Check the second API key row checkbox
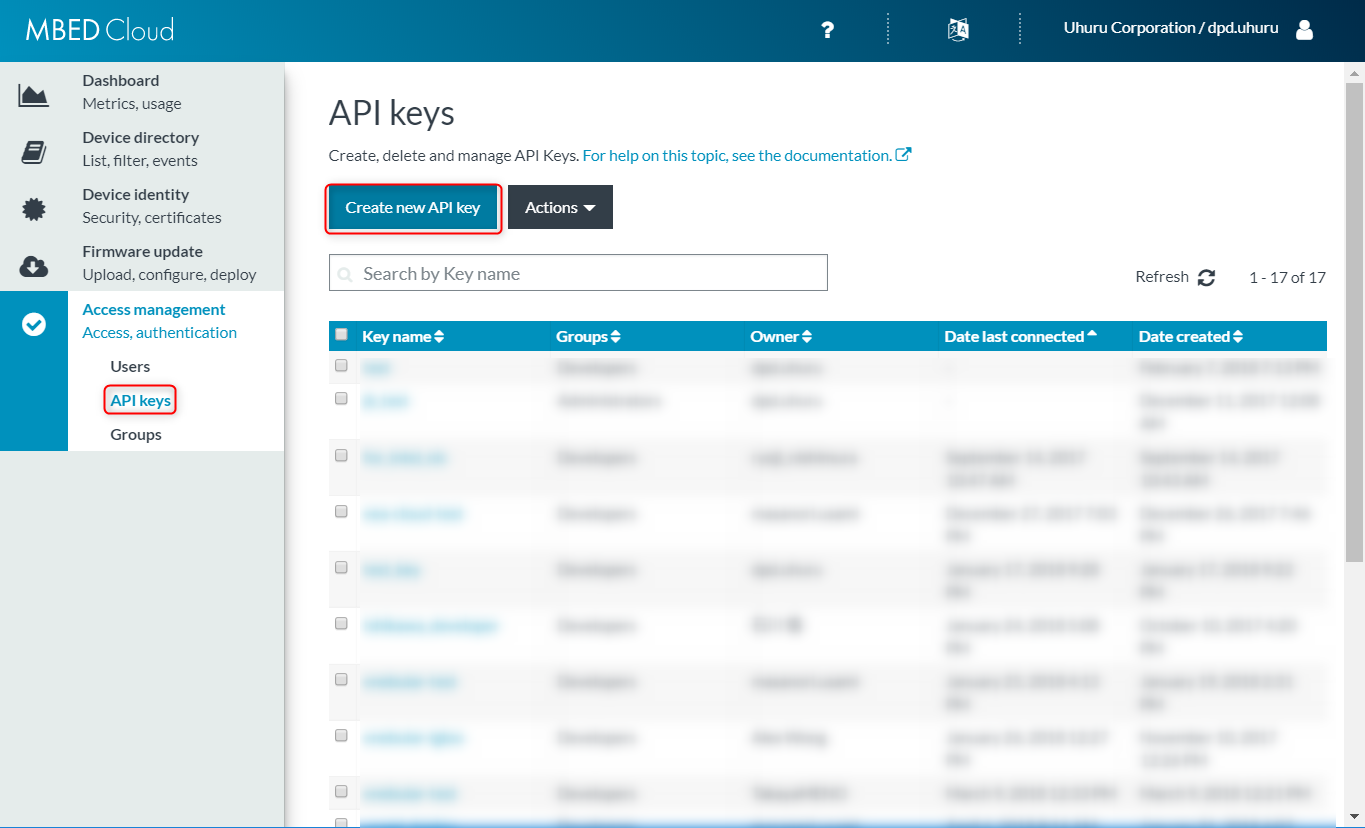The image size is (1365, 828). [x=341, y=399]
